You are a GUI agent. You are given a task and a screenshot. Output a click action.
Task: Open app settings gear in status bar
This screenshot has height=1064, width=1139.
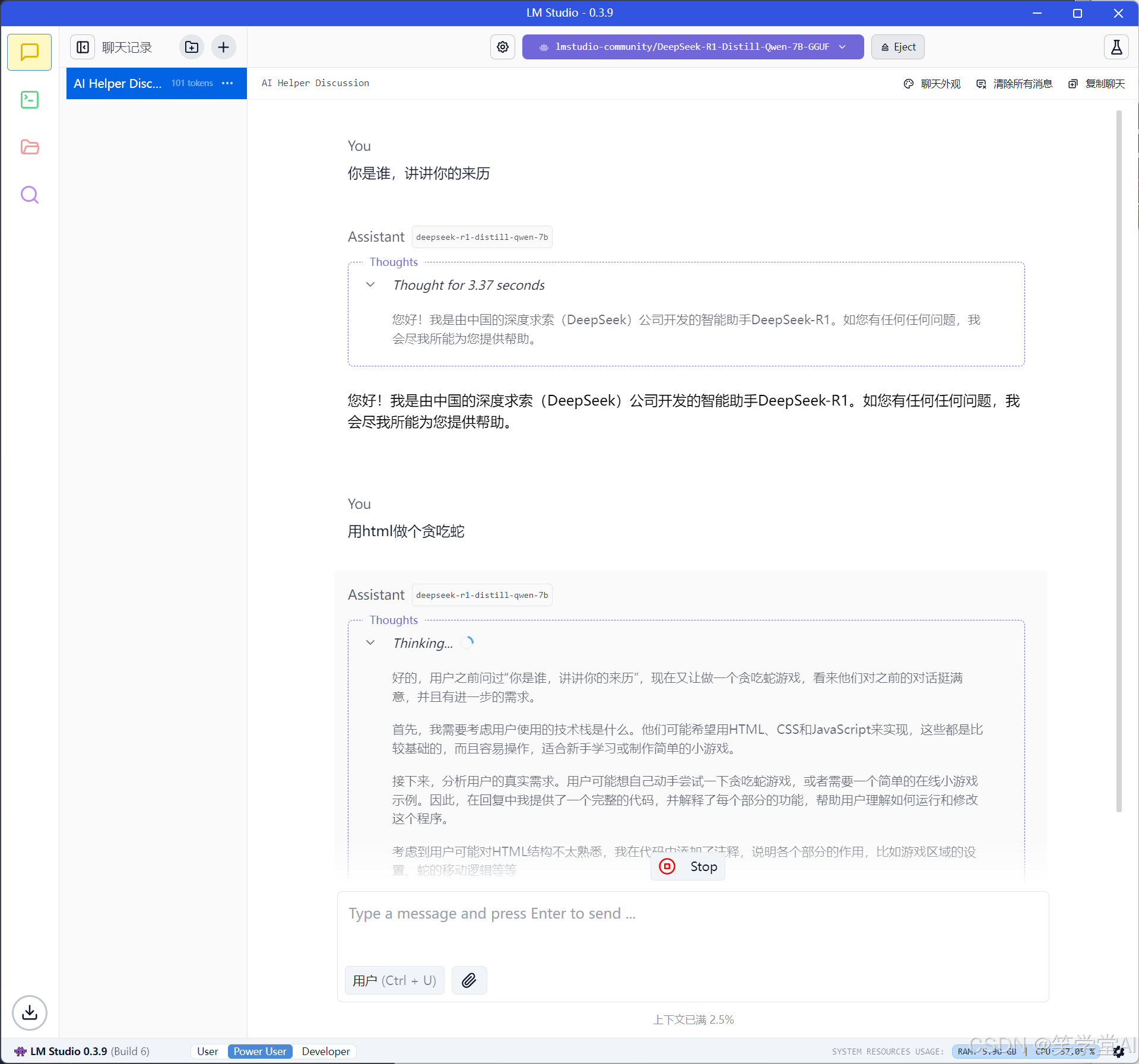[x=1119, y=1052]
